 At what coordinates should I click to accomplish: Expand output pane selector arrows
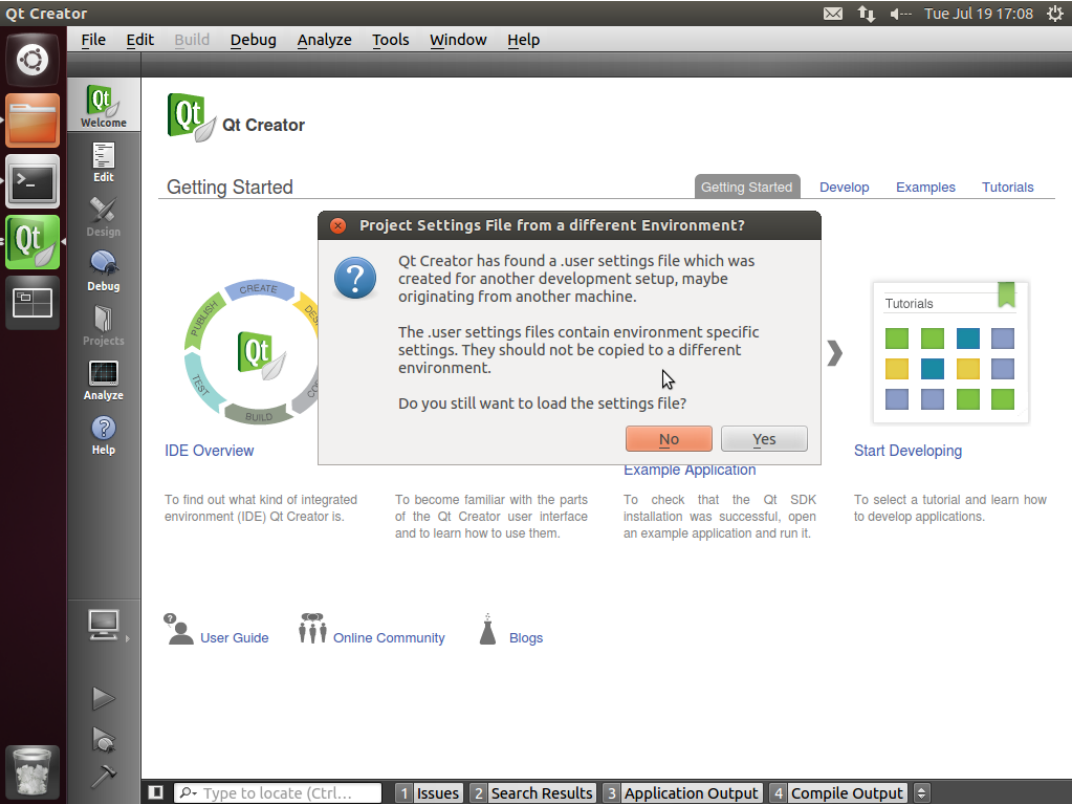coord(921,792)
